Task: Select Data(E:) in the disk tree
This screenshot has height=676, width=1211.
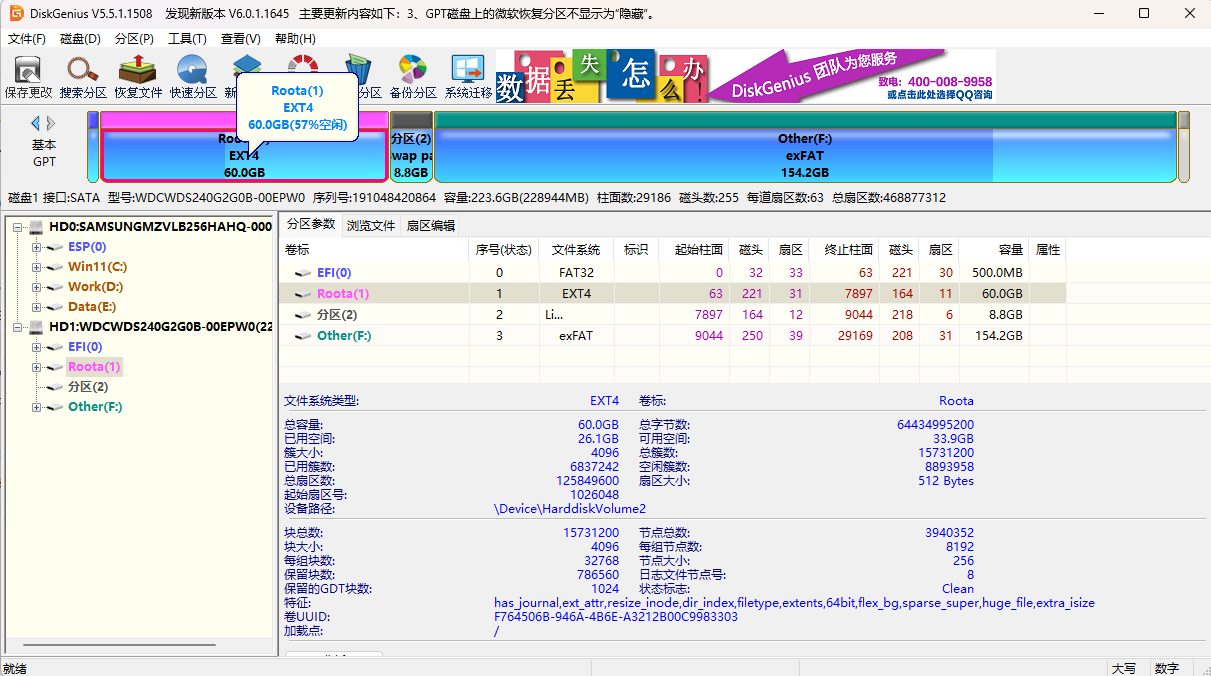Action: click(92, 307)
